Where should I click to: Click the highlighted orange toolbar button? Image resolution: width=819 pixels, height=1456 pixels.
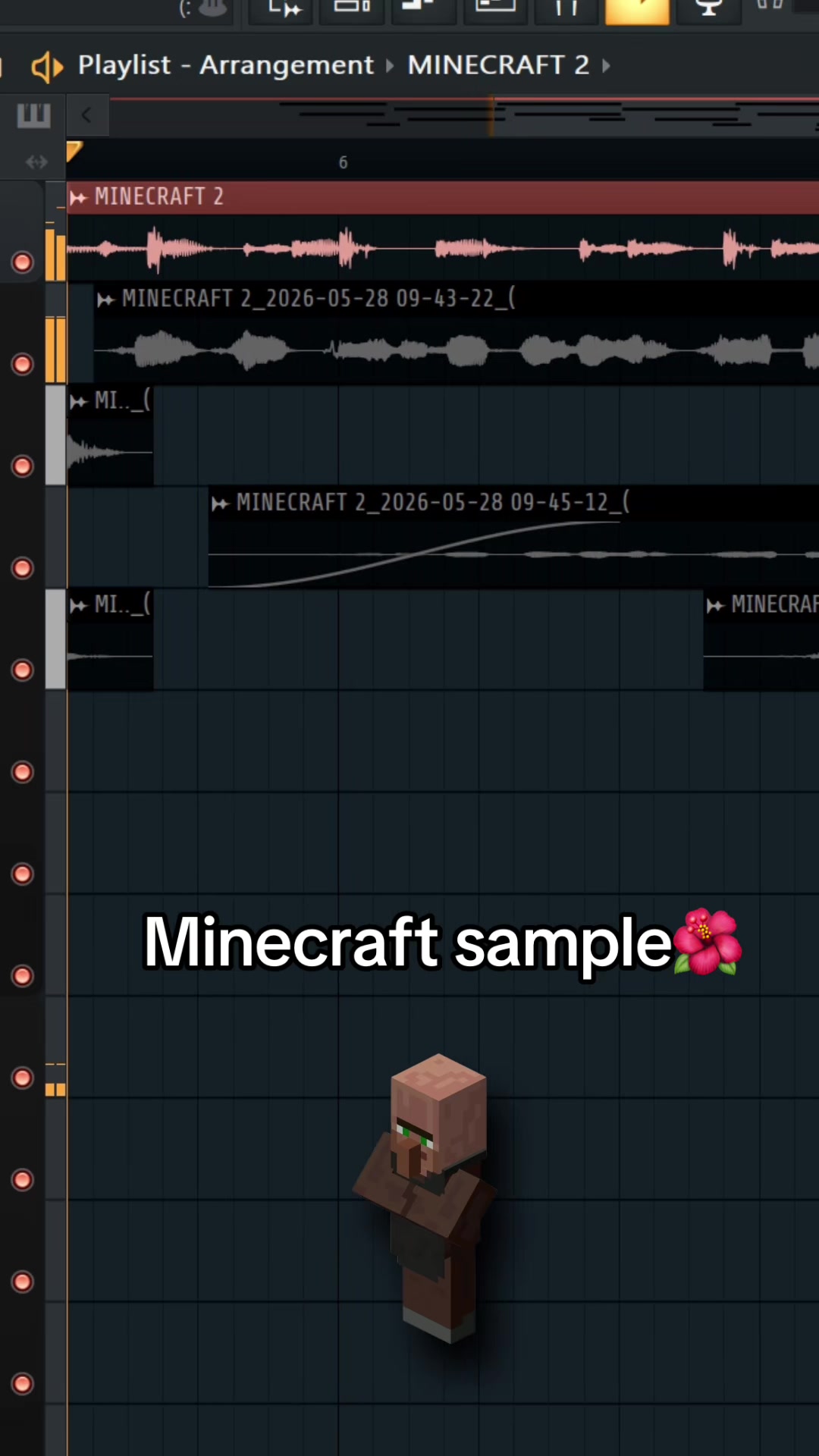(x=637, y=11)
